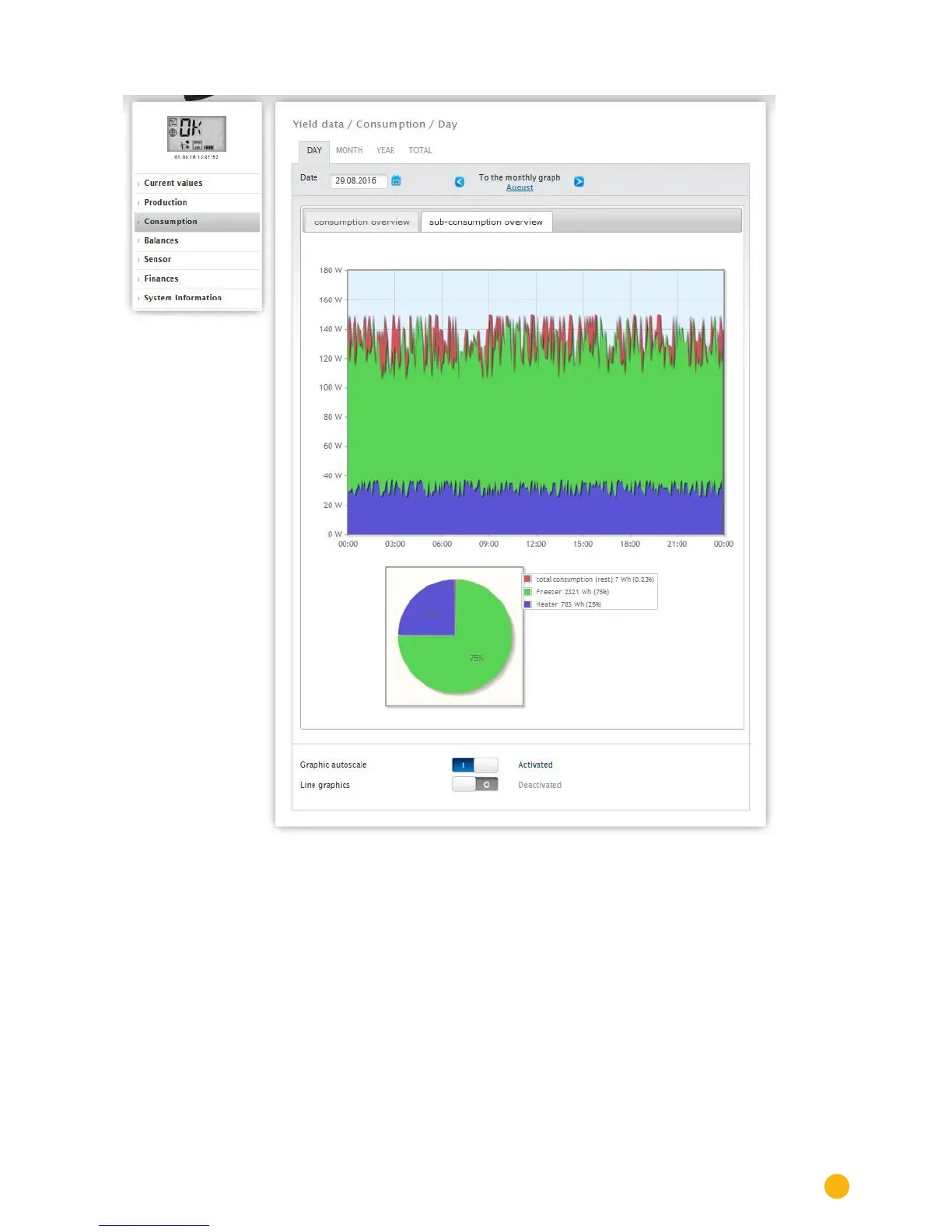This screenshot has height=1232, width=952.
Task: Click the 06:00 time axis label
Action: (442, 544)
